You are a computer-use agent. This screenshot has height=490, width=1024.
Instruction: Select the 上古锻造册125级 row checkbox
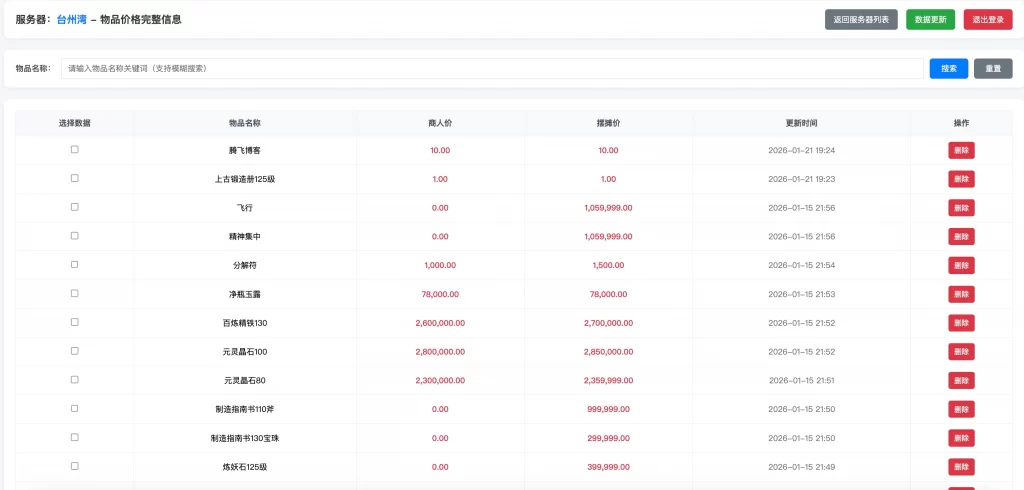(74, 178)
